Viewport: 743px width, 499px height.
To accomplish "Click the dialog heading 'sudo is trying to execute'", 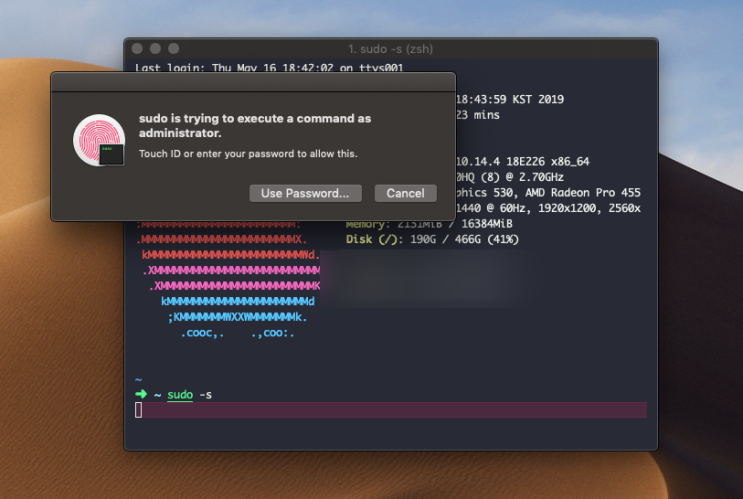I will [255, 126].
